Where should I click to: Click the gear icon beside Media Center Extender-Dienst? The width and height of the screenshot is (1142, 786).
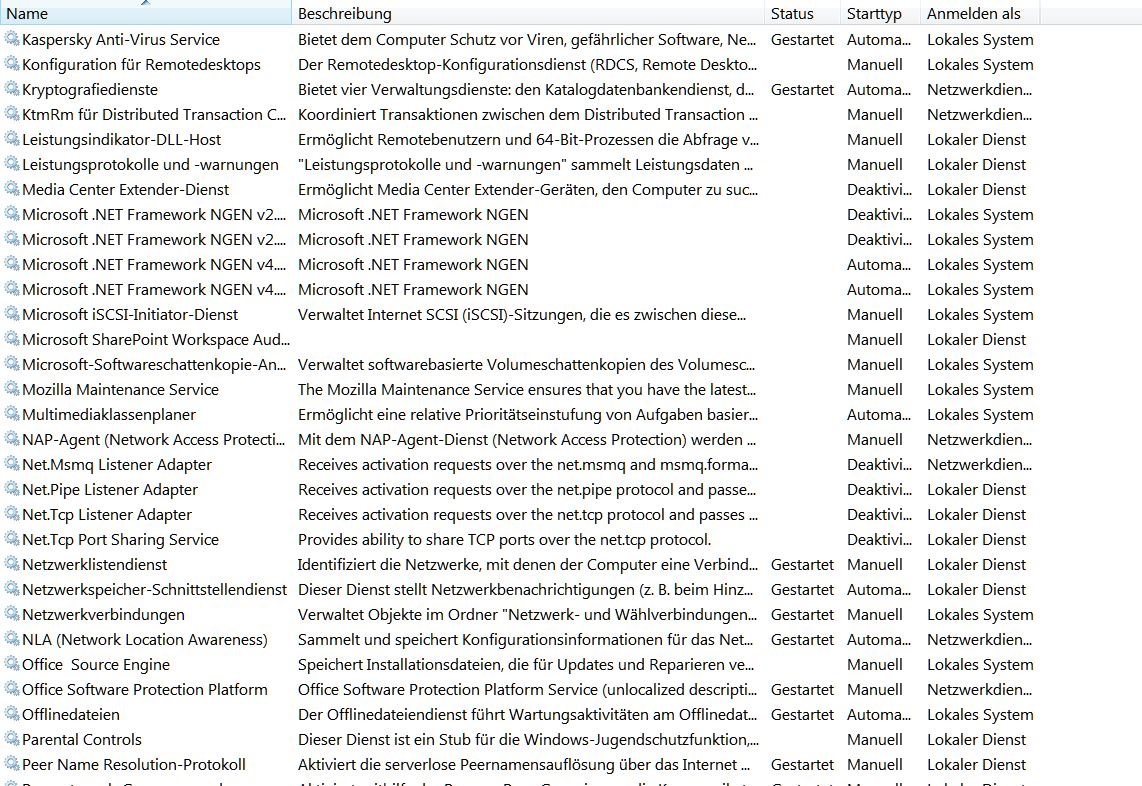pos(12,189)
